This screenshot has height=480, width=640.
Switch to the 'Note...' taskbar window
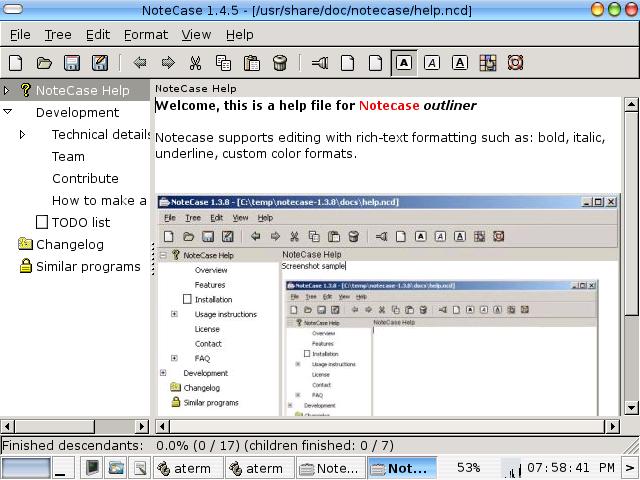point(331,468)
